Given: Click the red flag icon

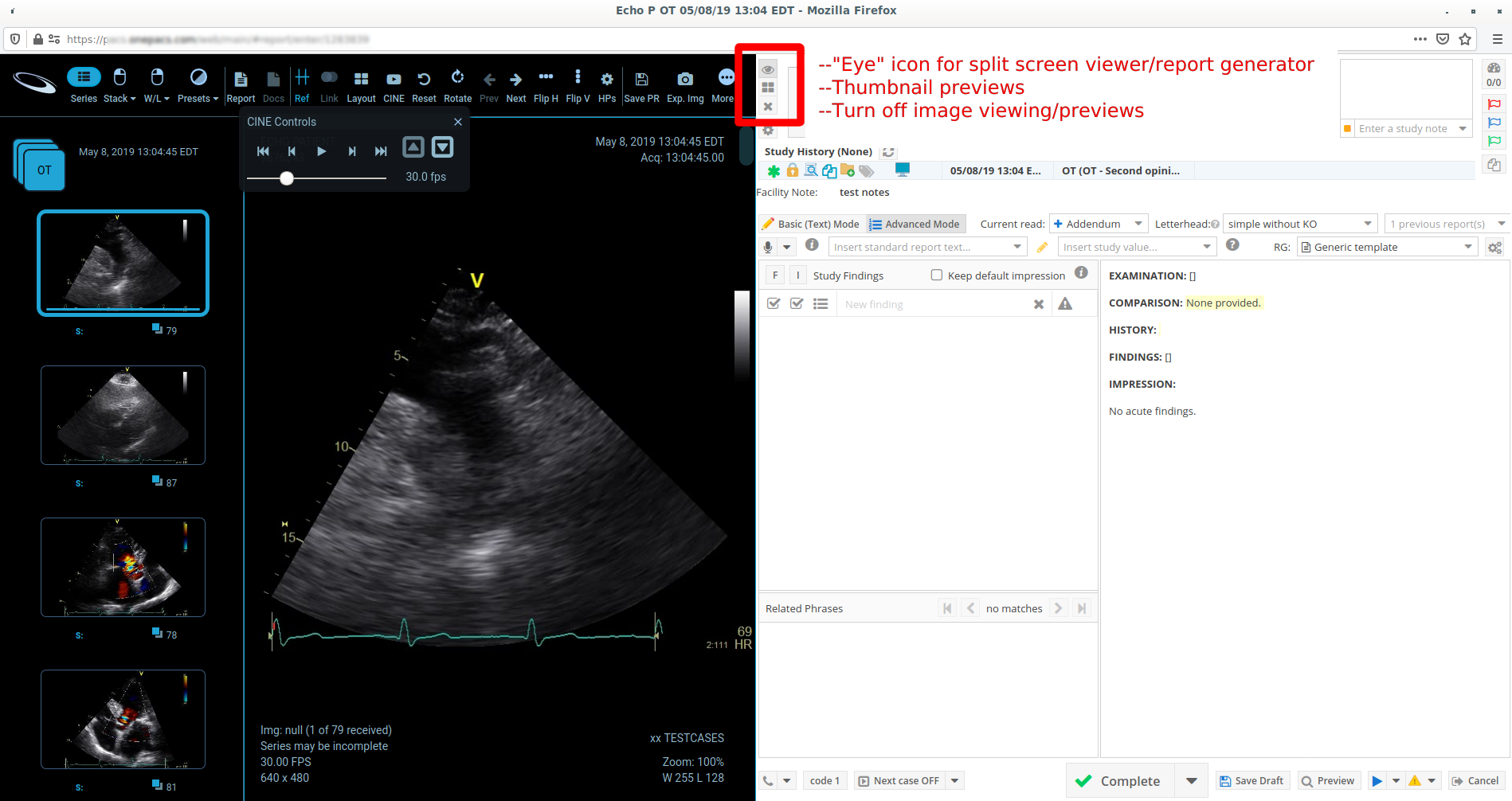Looking at the screenshot, I should click(1494, 104).
